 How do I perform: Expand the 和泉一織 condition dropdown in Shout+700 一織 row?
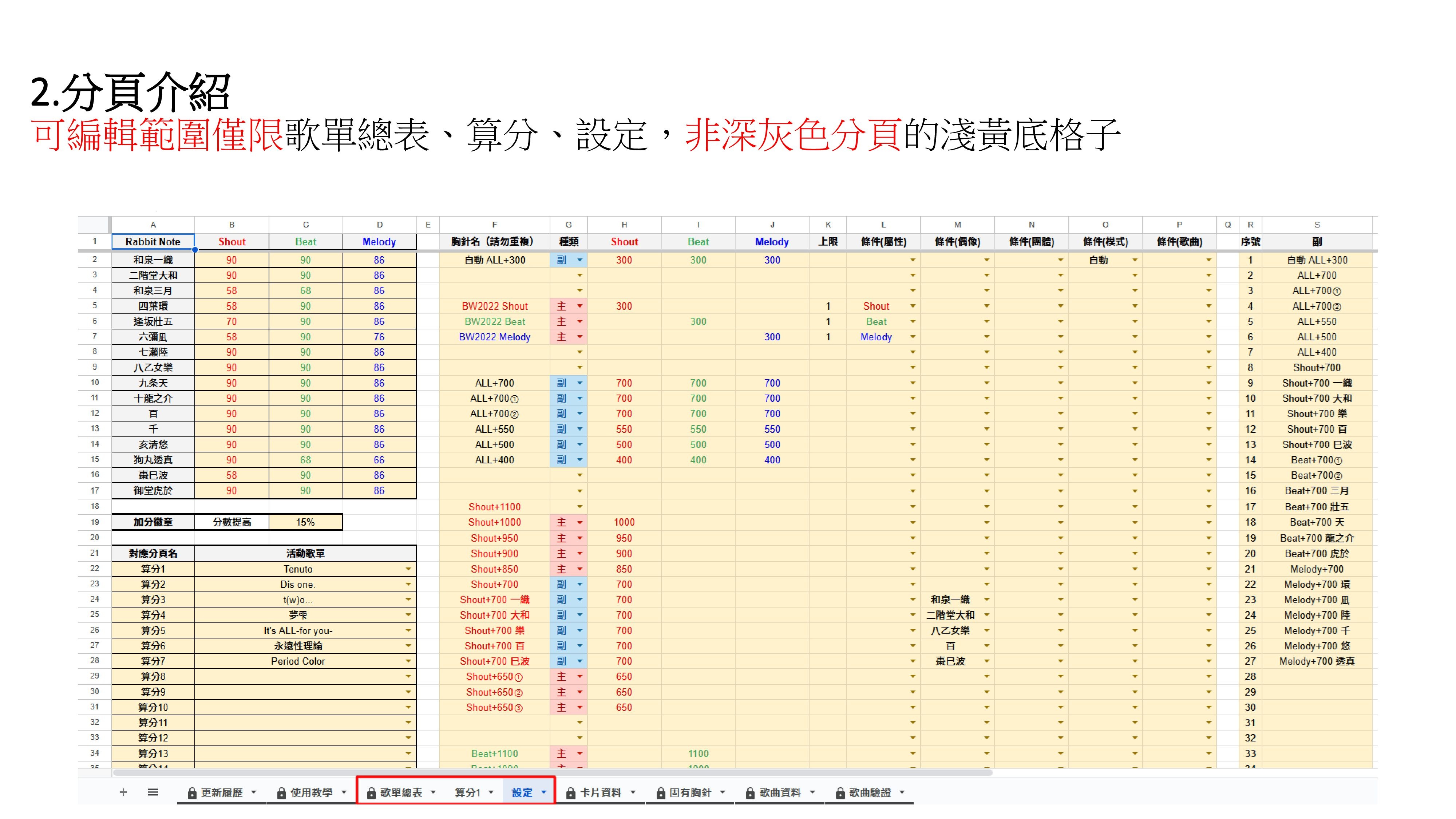(x=986, y=599)
